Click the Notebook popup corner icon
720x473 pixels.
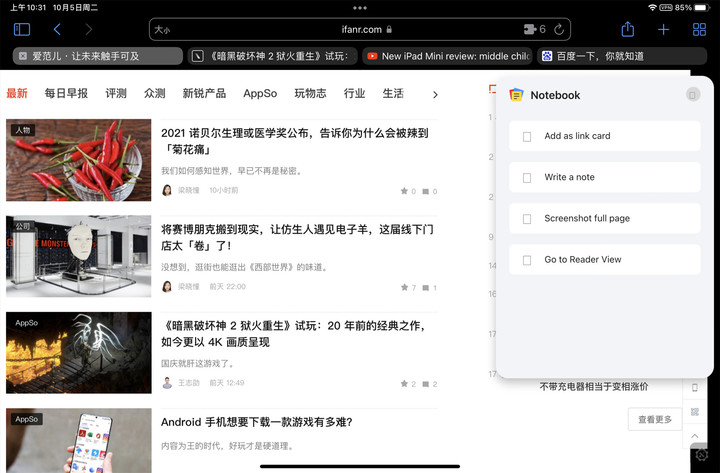[x=692, y=95]
